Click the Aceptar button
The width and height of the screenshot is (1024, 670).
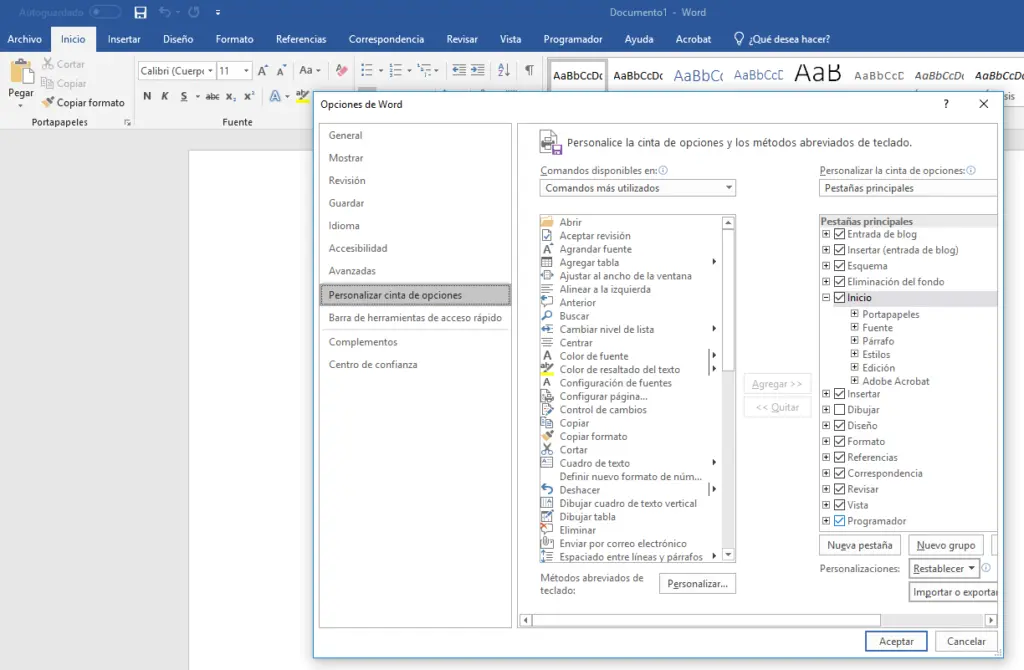pos(896,641)
